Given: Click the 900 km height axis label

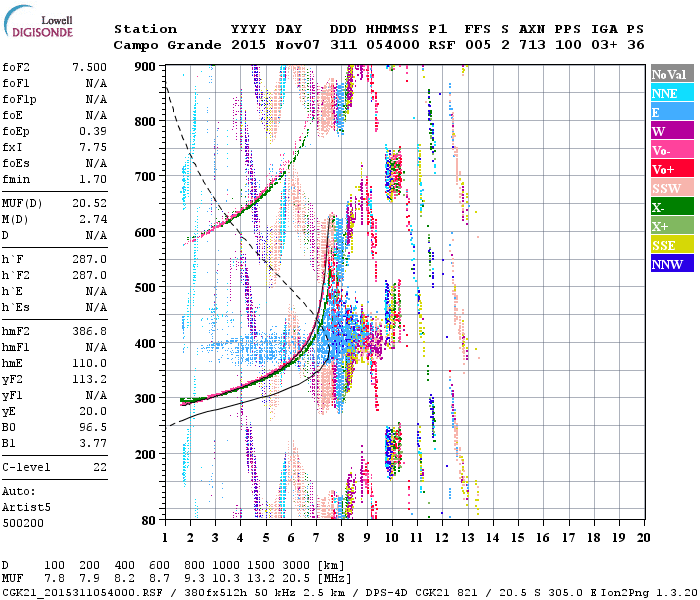Looking at the screenshot, I should (145, 67).
